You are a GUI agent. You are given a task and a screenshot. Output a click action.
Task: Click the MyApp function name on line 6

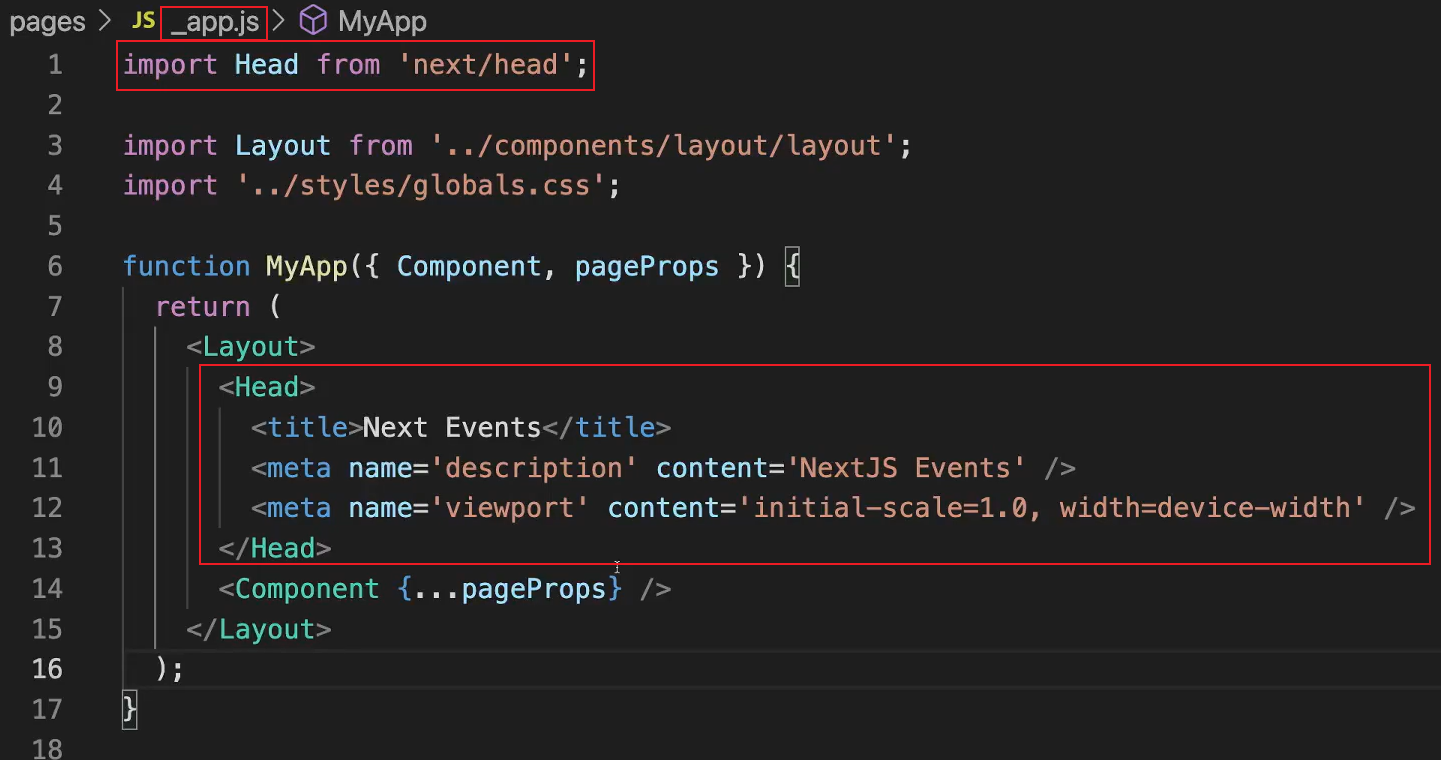pyautogui.click(x=305, y=266)
